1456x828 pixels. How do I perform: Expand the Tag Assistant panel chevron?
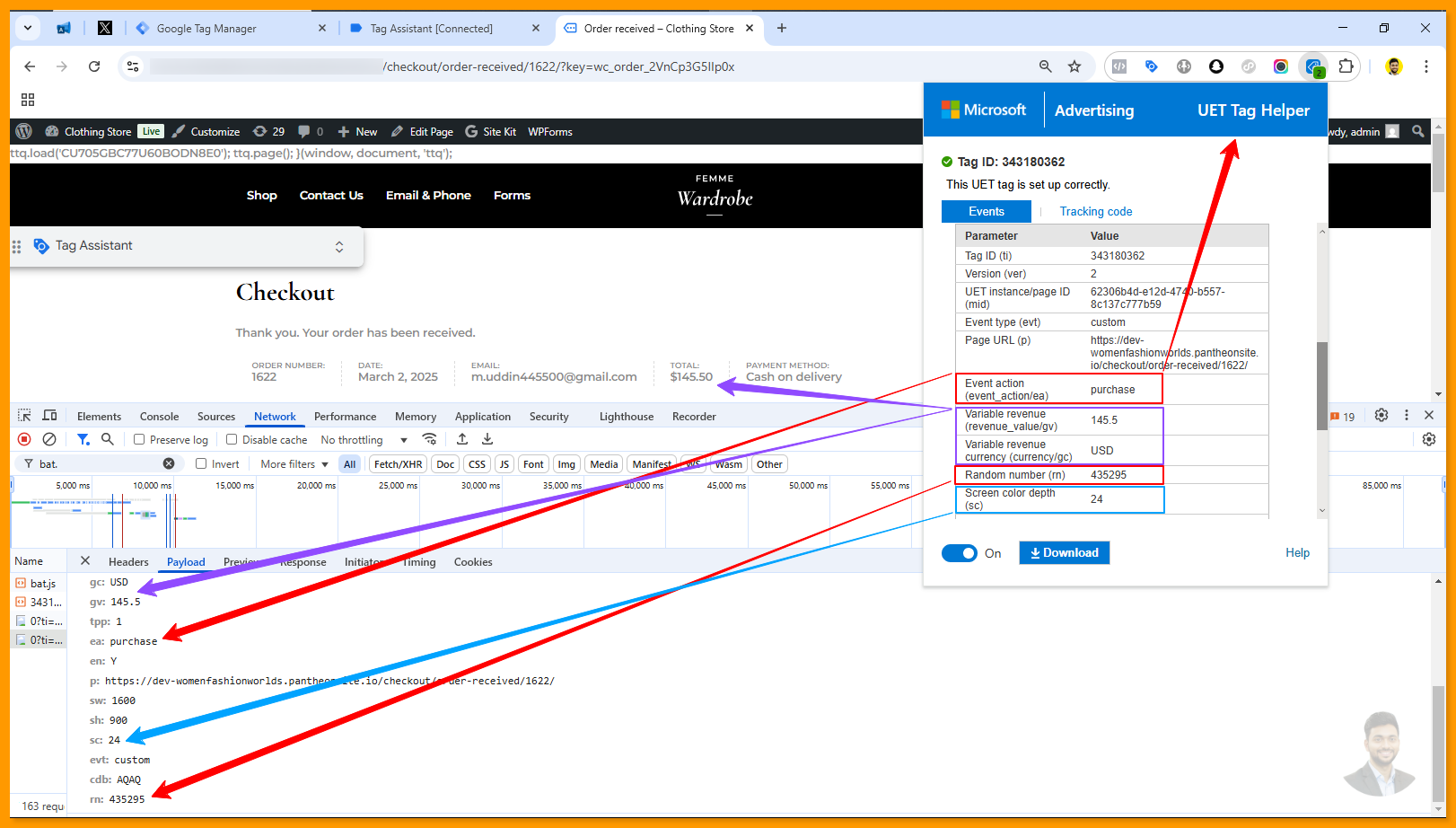pyautogui.click(x=339, y=246)
